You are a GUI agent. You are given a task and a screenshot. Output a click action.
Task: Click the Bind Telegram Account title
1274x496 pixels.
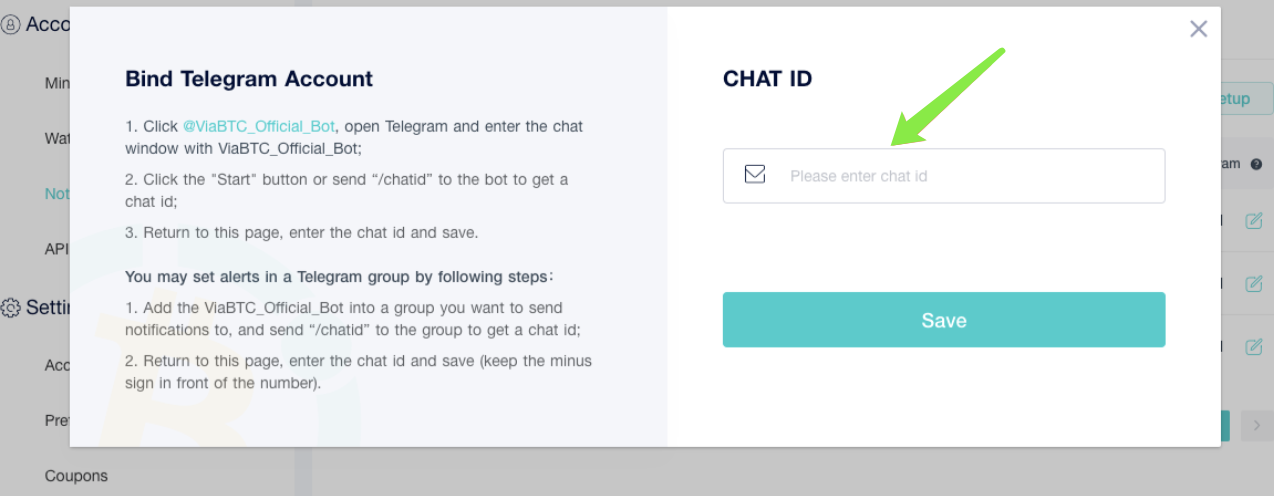pos(249,79)
